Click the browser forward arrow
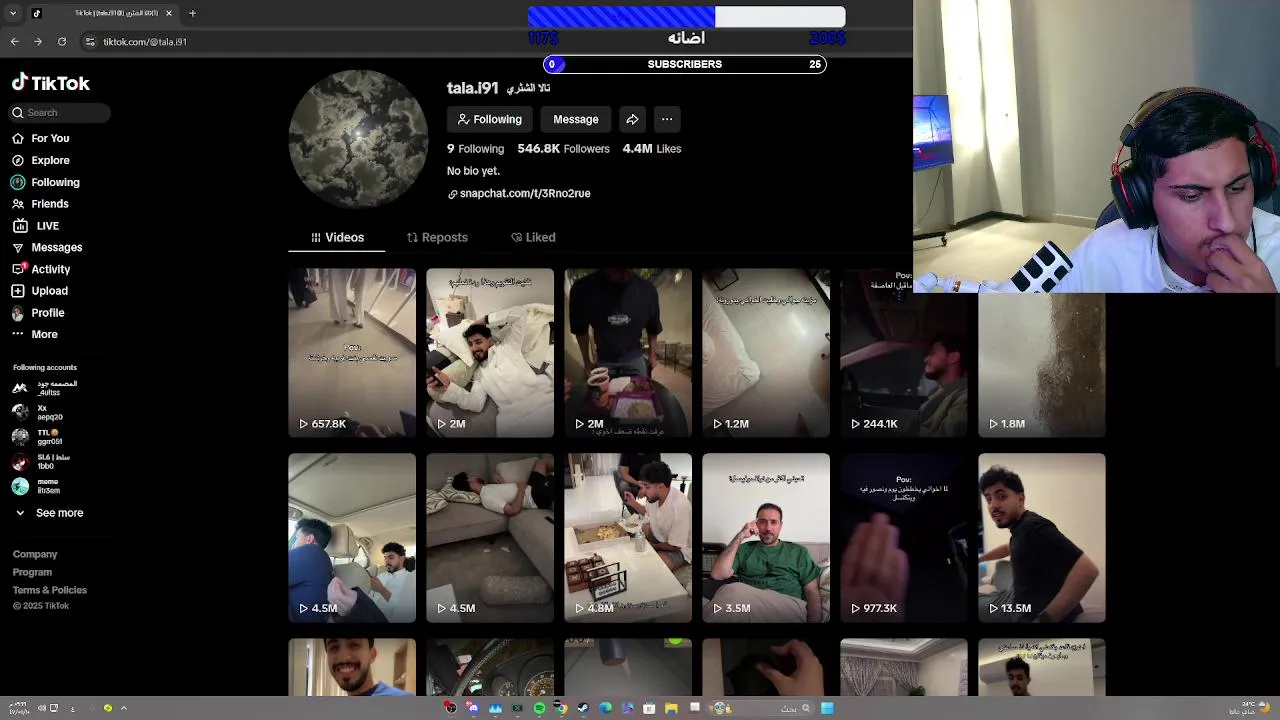Image resolution: width=1280 pixels, height=720 pixels. [x=38, y=41]
